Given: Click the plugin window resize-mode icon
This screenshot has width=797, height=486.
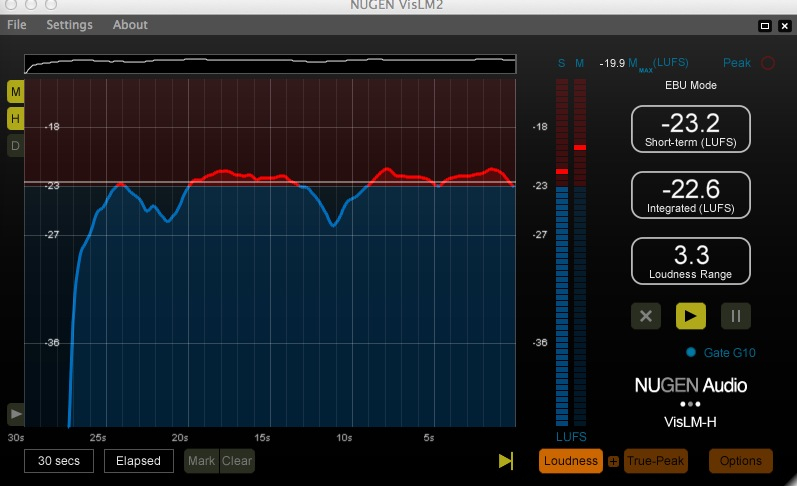Looking at the screenshot, I should pyautogui.click(x=764, y=26).
